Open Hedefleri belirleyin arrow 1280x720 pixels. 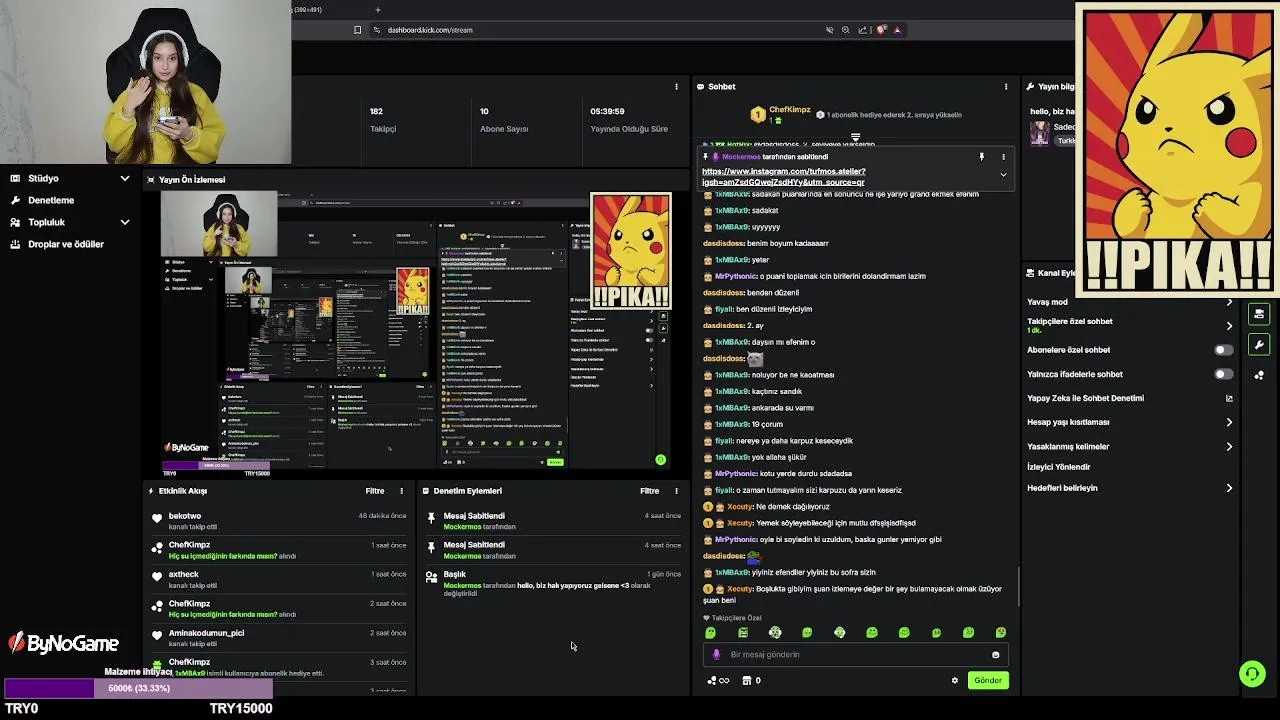[1229, 488]
